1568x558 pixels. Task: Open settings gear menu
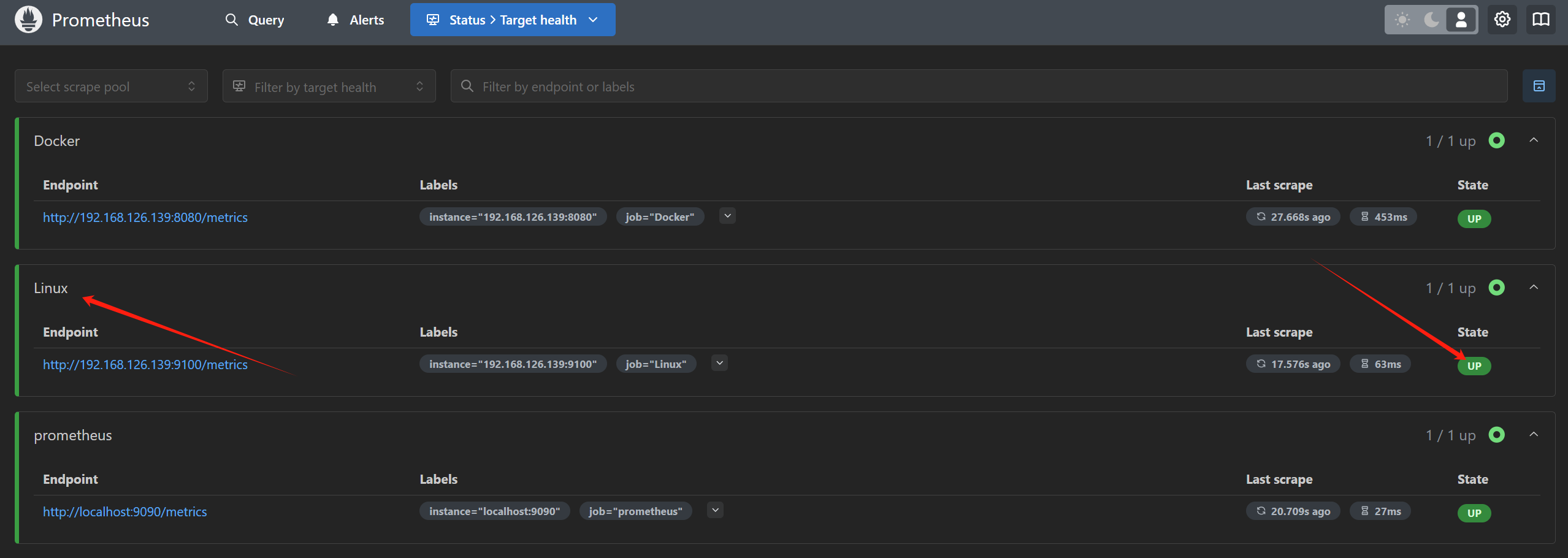(x=1502, y=20)
